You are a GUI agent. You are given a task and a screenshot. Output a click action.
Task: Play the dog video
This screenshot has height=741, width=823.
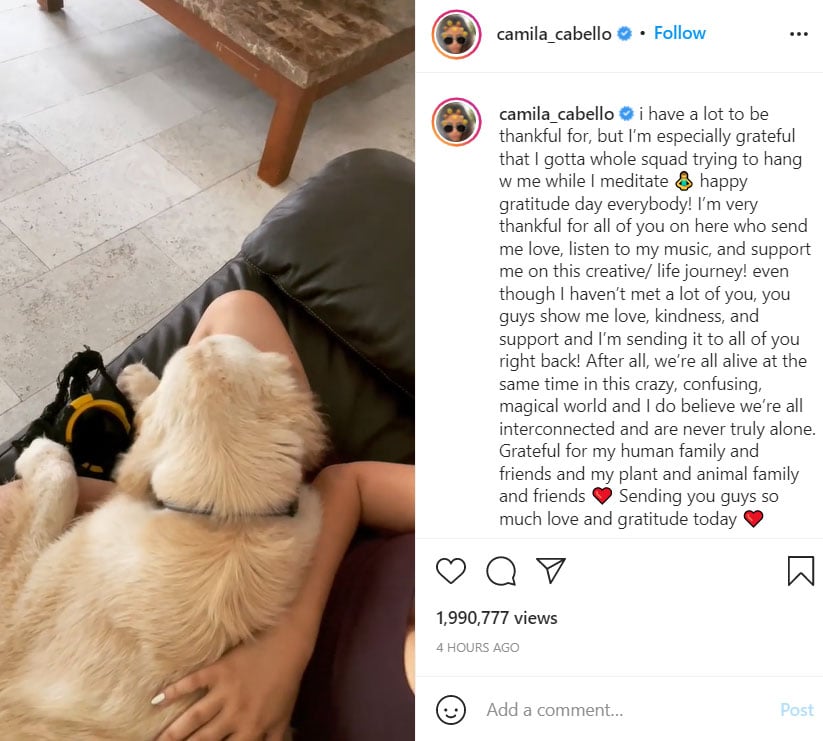pyautogui.click(x=207, y=370)
